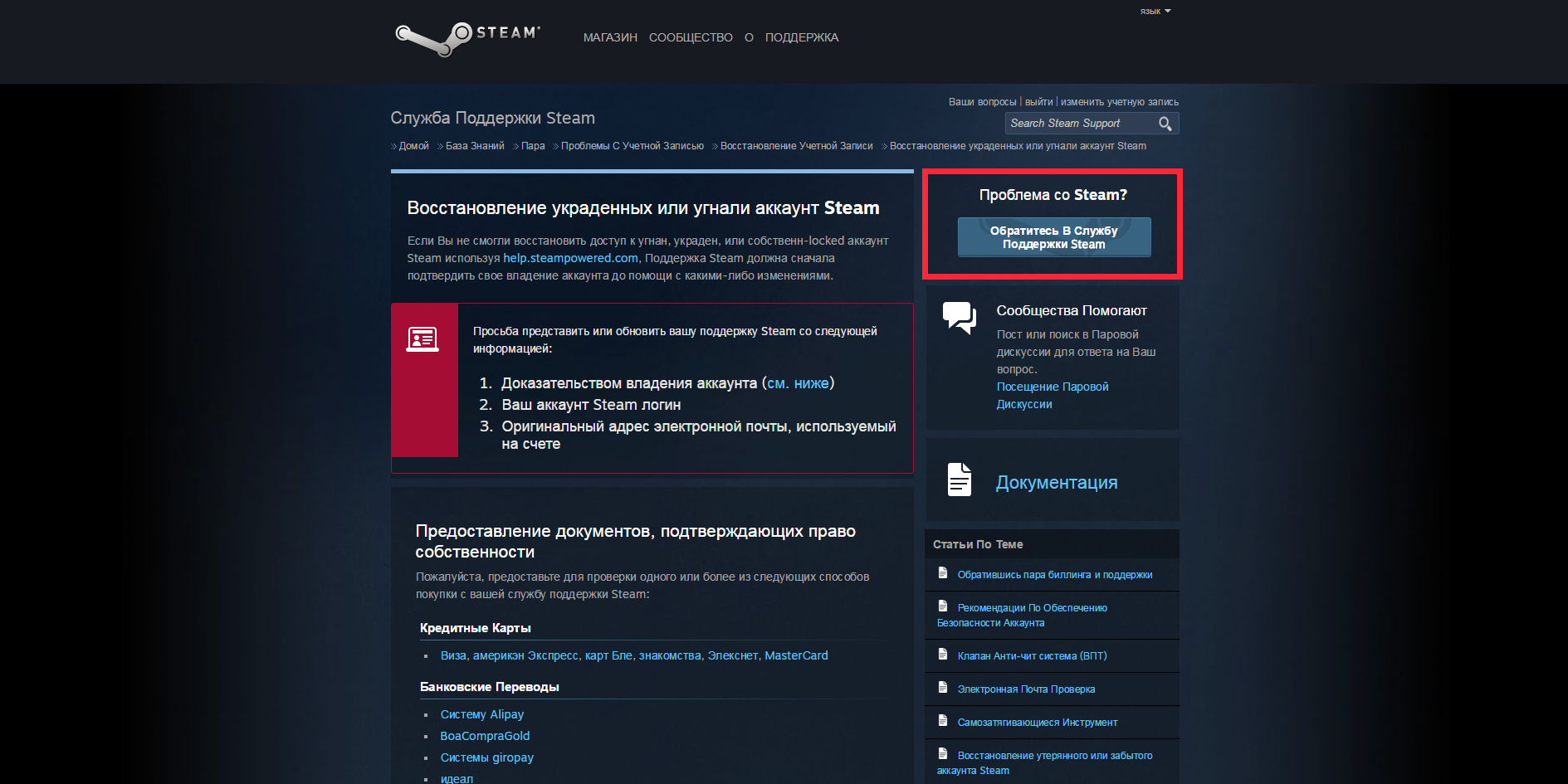Click the Steam logo in the header
Viewport: 1568px width, 784px height.
[x=468, y=38]
